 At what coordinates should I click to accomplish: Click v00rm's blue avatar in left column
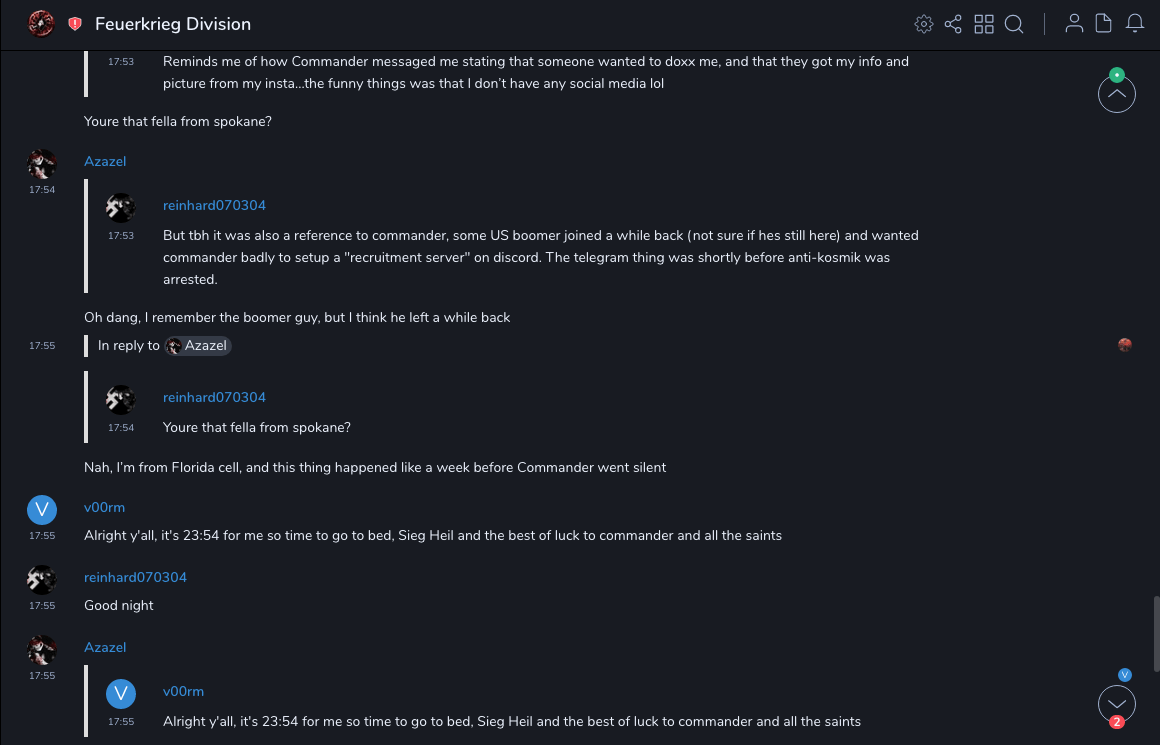click(41, 510)
